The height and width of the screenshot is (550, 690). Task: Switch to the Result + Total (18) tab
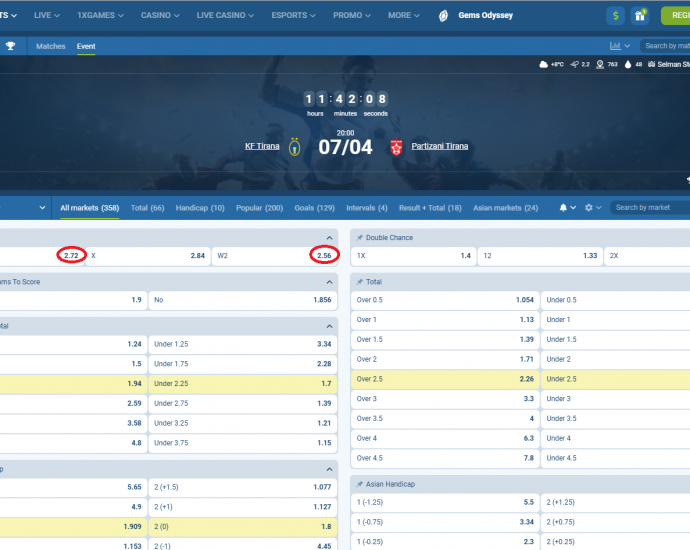(x=430, y=208)
